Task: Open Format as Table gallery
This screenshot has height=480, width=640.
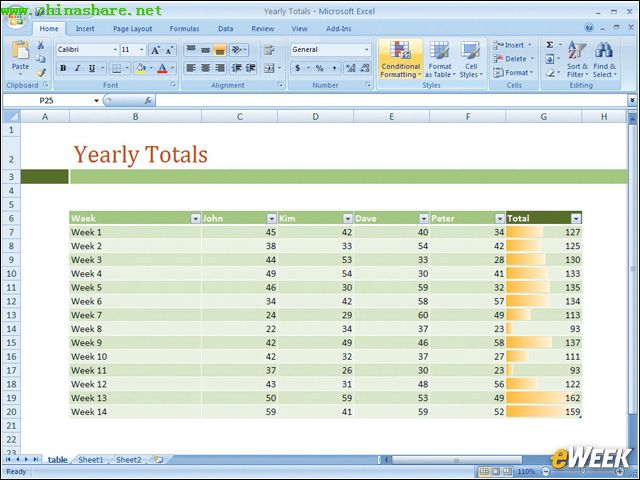Action: tap(440, 59)
